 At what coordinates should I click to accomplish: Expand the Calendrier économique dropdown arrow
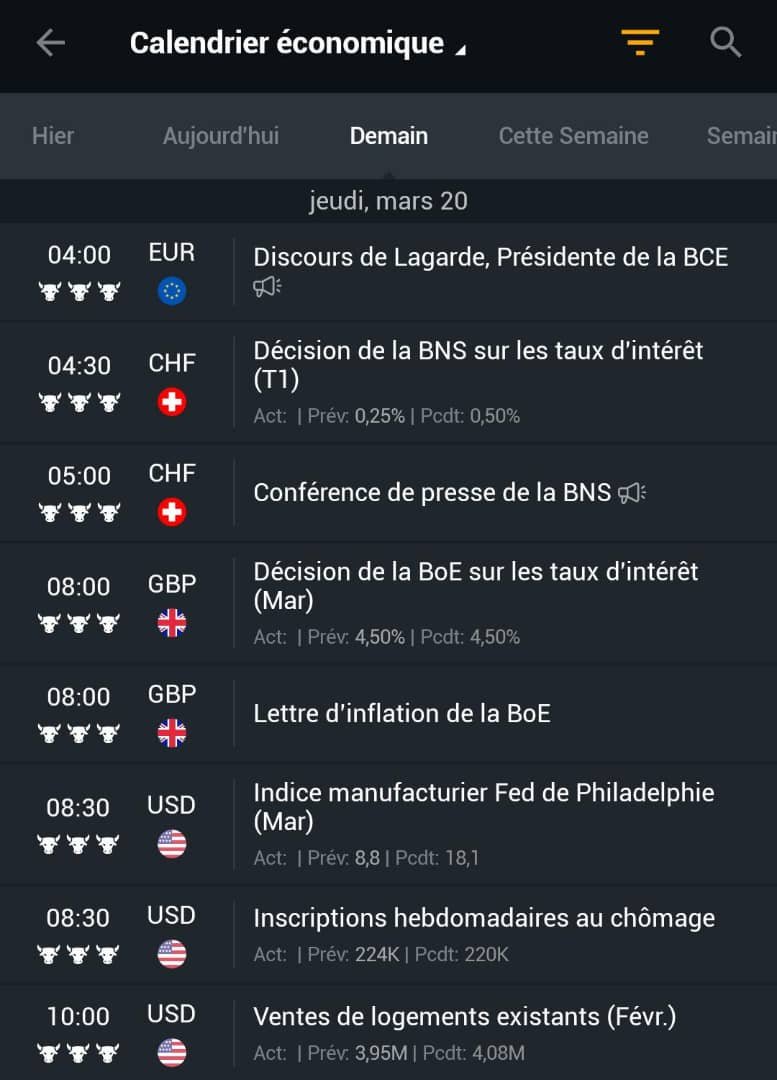click(462, 50)
